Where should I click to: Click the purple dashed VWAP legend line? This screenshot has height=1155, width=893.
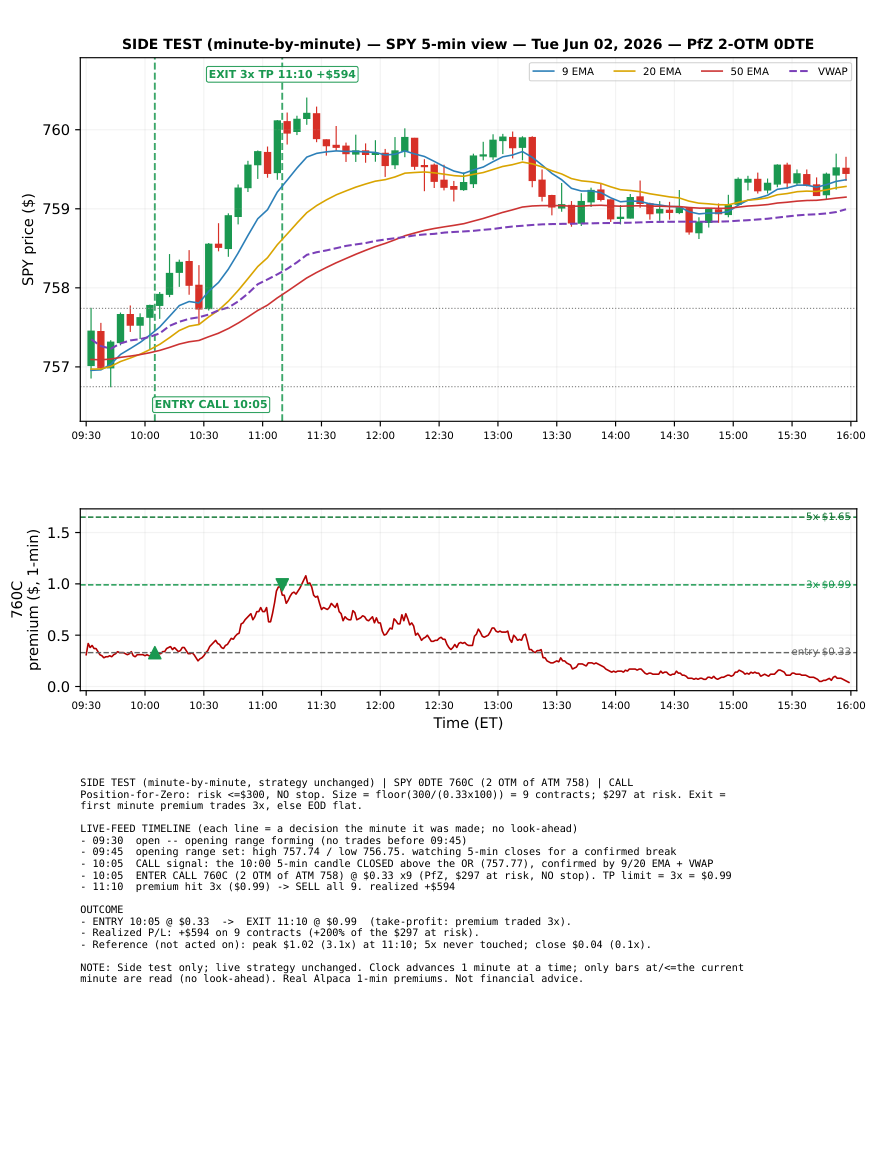point(799,71)
